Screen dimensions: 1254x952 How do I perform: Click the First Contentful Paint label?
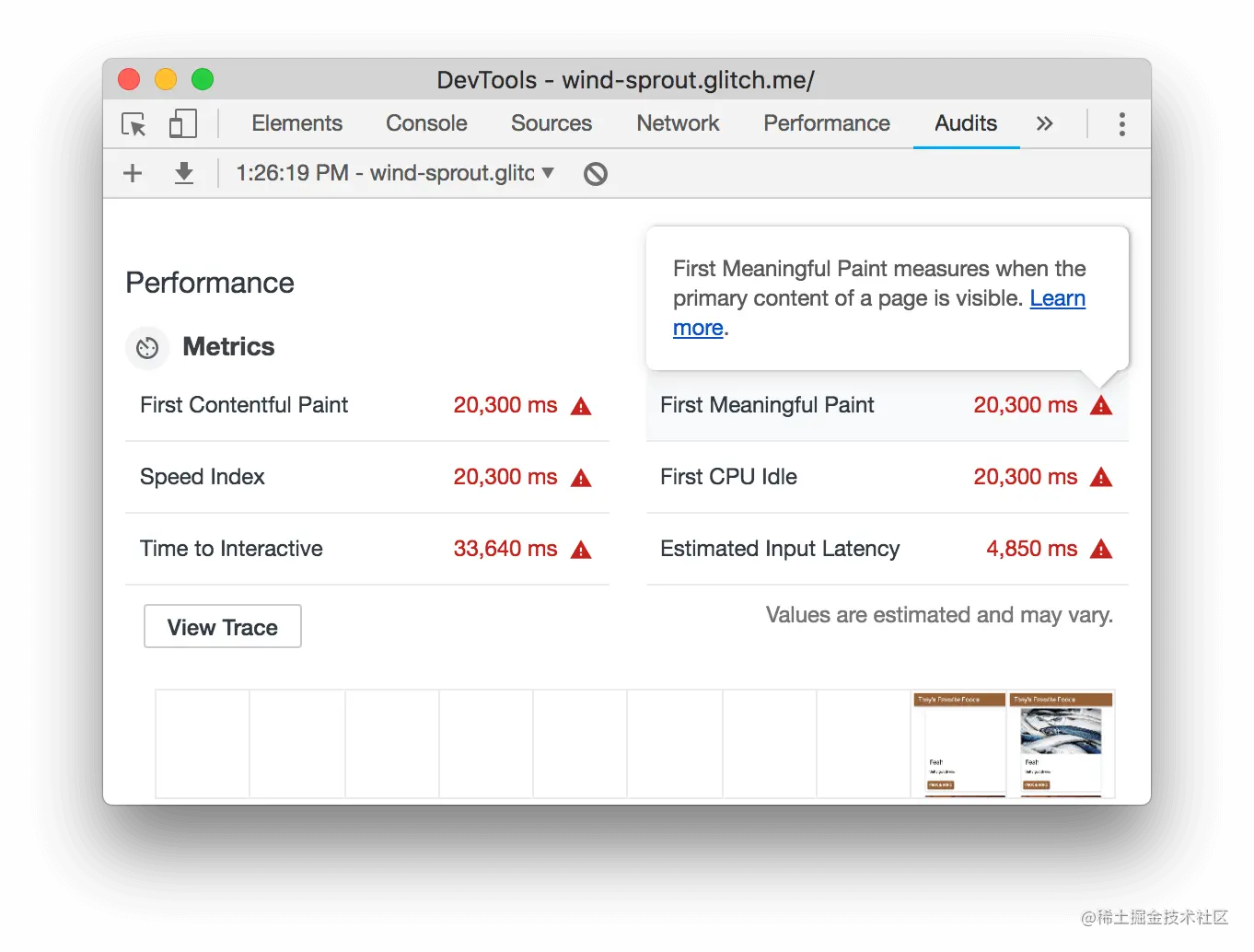244,405
